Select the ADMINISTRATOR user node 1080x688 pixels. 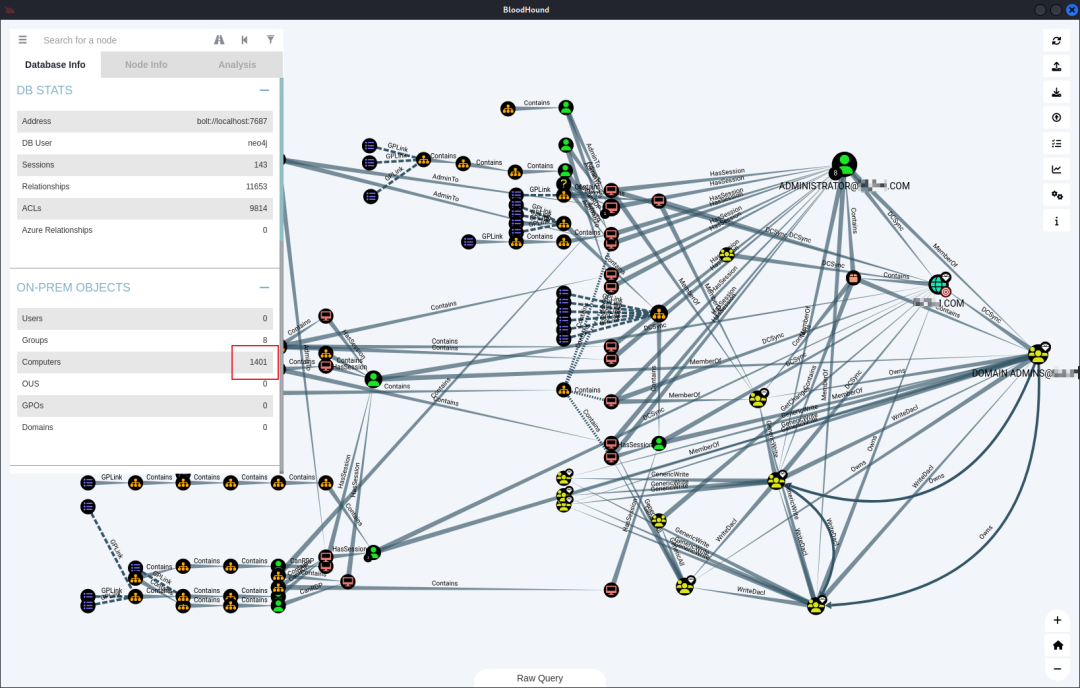pos(844,165)
